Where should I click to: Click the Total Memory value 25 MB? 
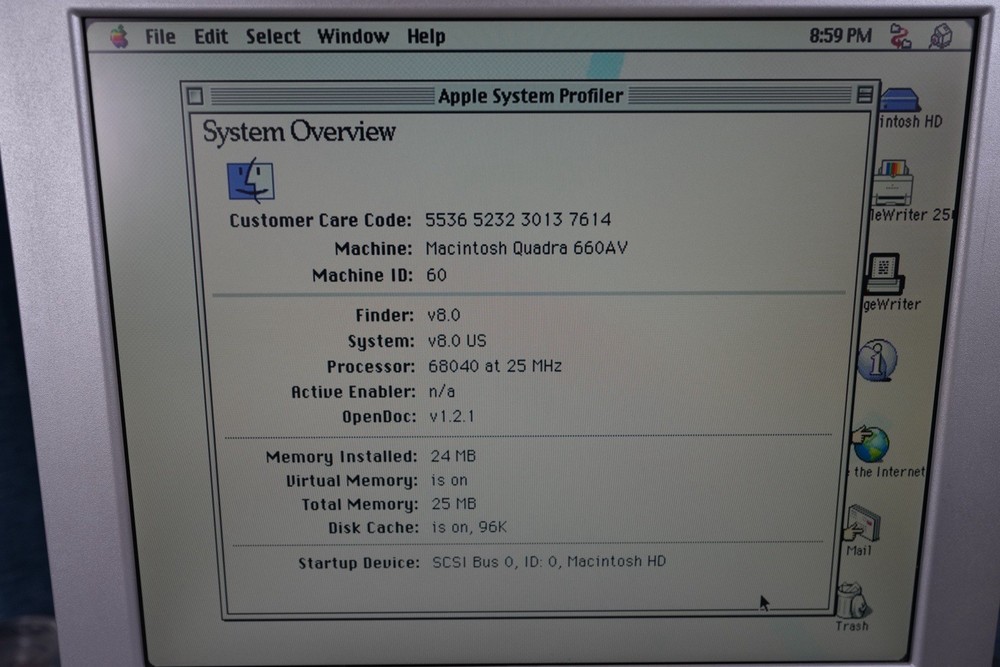453,504
